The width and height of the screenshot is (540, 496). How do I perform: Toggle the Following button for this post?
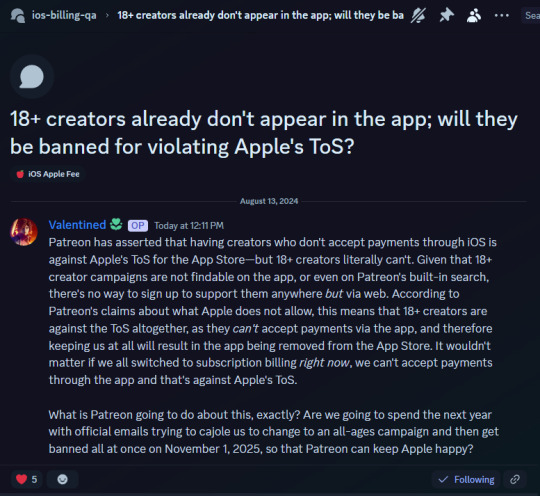pyautogui.click(x=466, y=479)
